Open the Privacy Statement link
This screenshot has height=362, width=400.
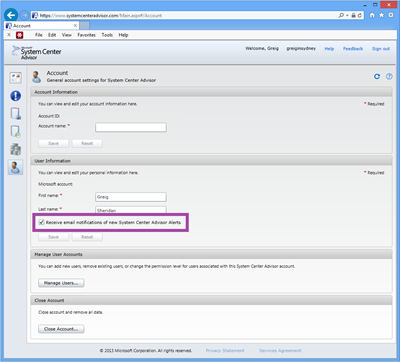[x=225, y=351]
